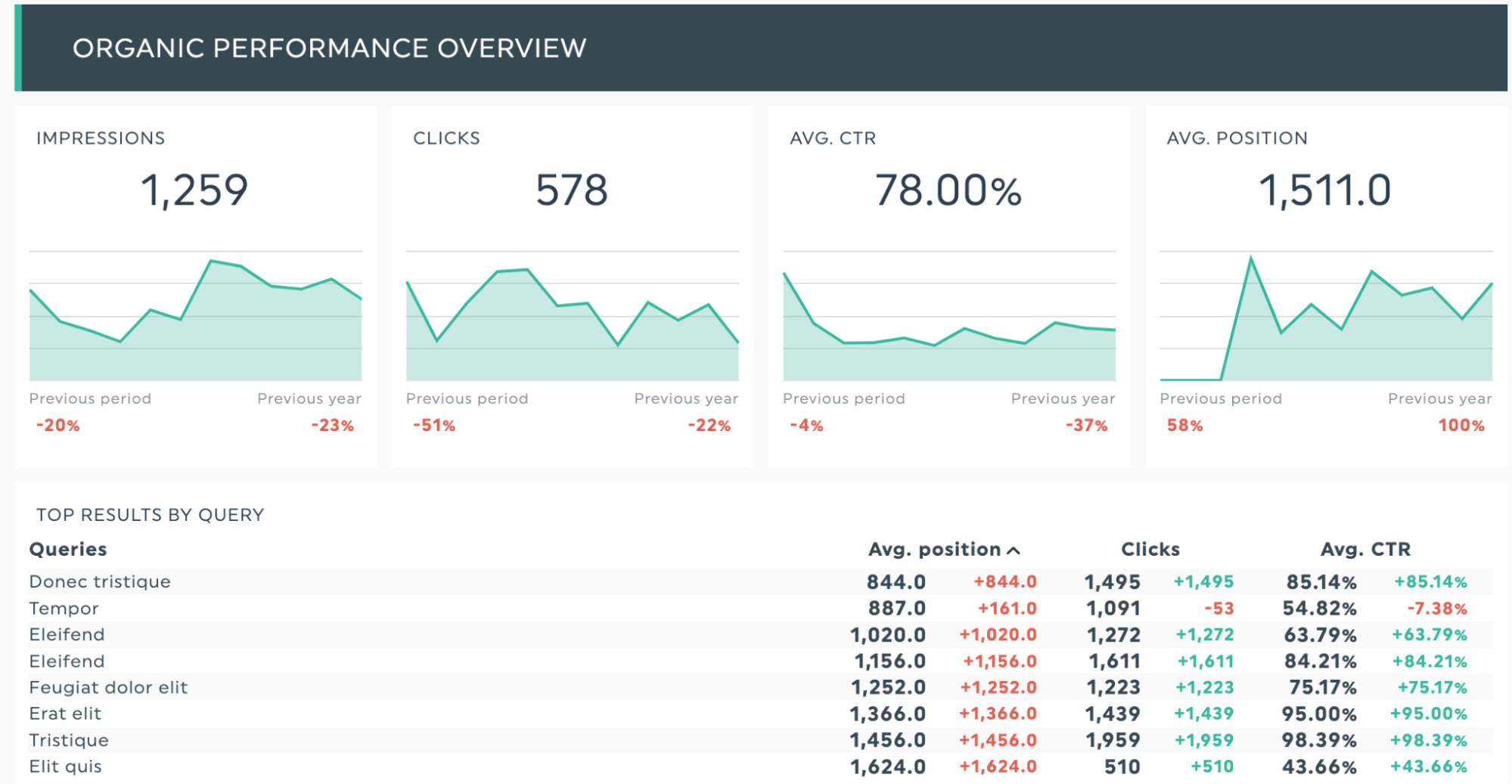Image resolution: width=1512 pixels, height=784 pixels.
Task: Open the Erat elit query
Action: pos(65,714)
